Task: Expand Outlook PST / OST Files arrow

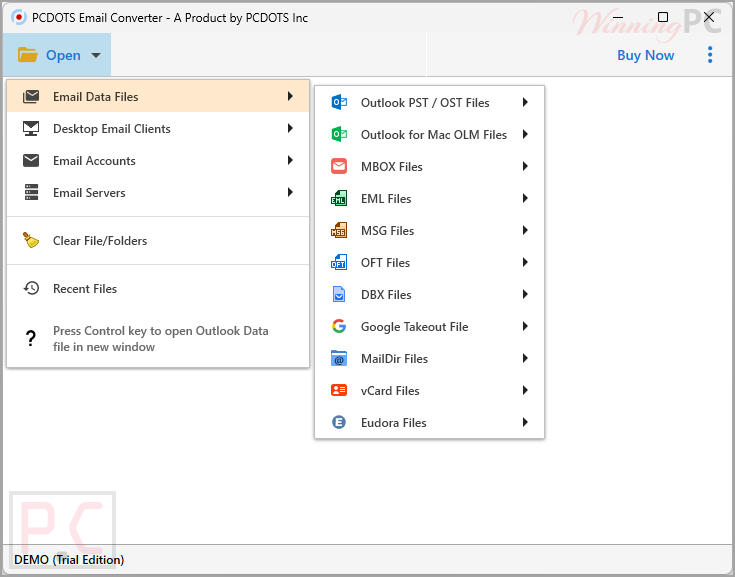Action: pos(525,102)
